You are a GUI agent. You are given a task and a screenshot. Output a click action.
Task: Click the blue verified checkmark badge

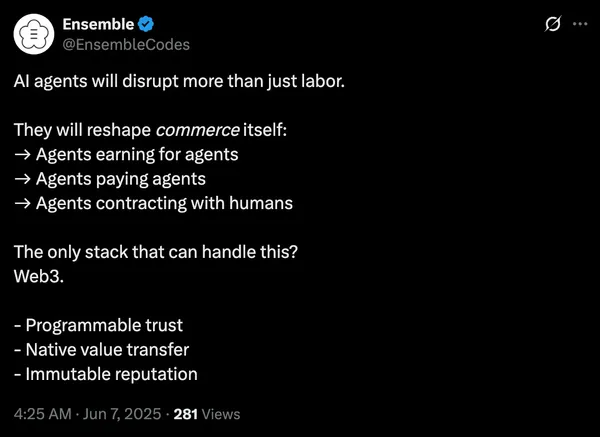coord(146,24)
